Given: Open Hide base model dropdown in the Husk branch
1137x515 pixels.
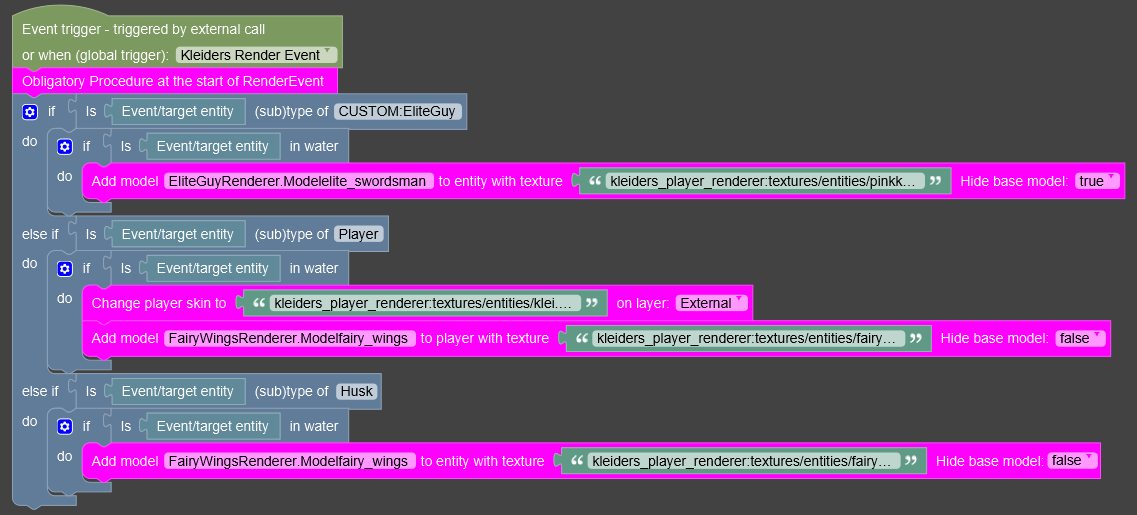Looking at the screenshot, I should pos(1072,461).
